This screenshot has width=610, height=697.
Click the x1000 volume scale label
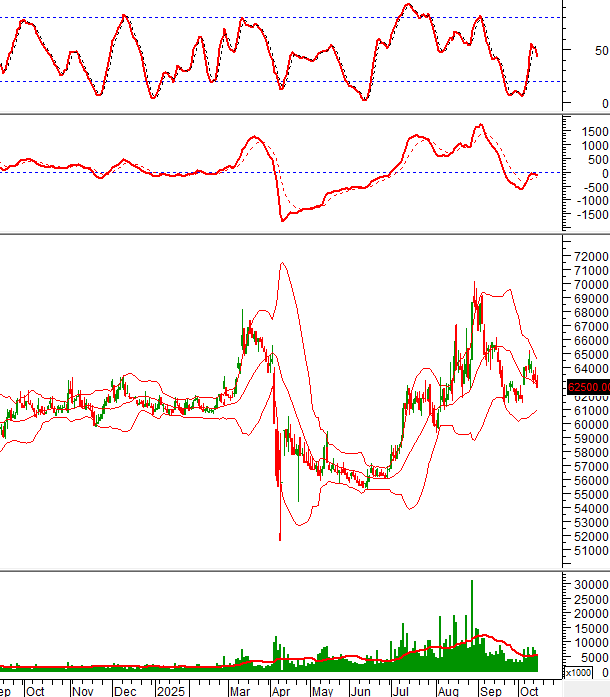click(578, 672)
